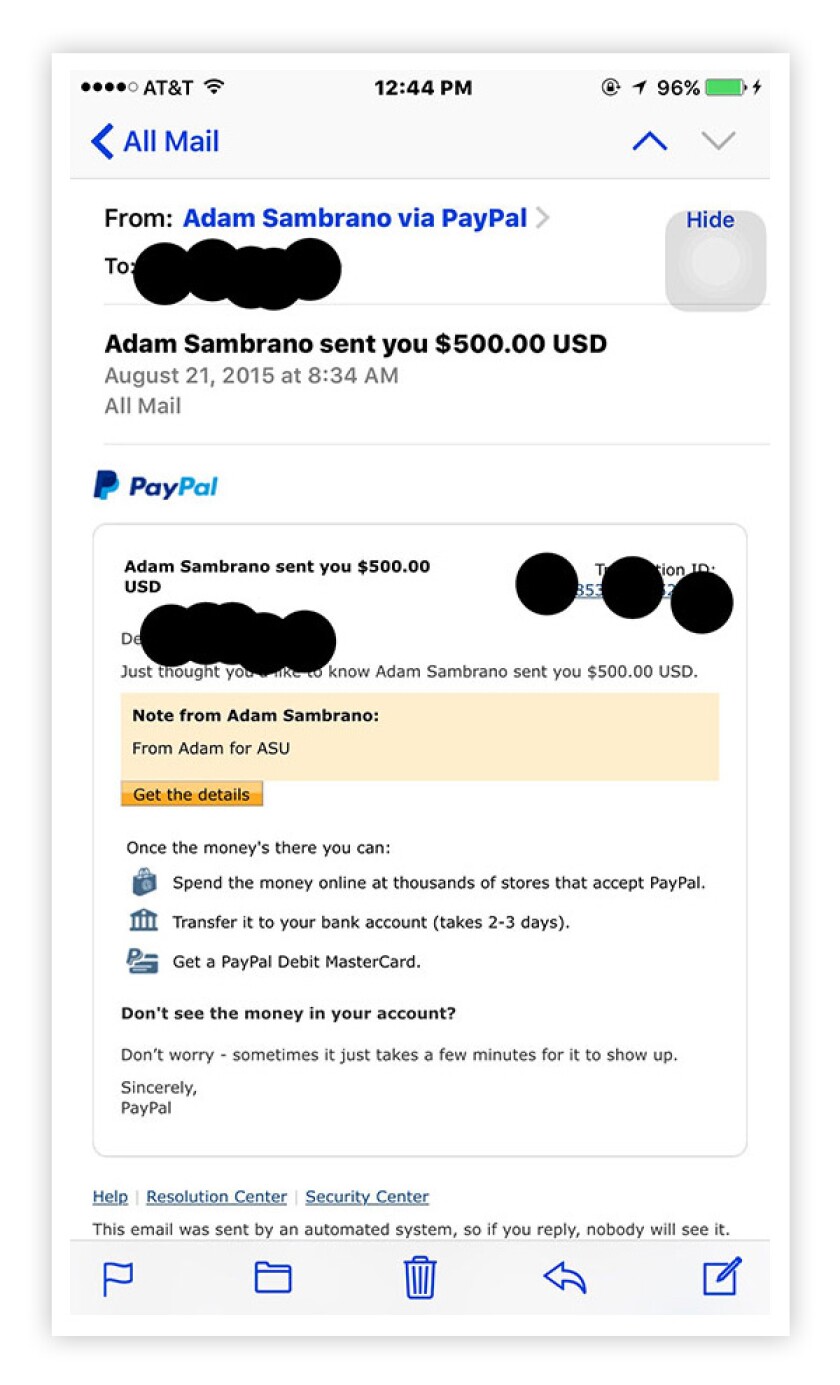This screenshot has height=1385, width=840.
Task: Go back to All Mail
Action: coord(155,141)
